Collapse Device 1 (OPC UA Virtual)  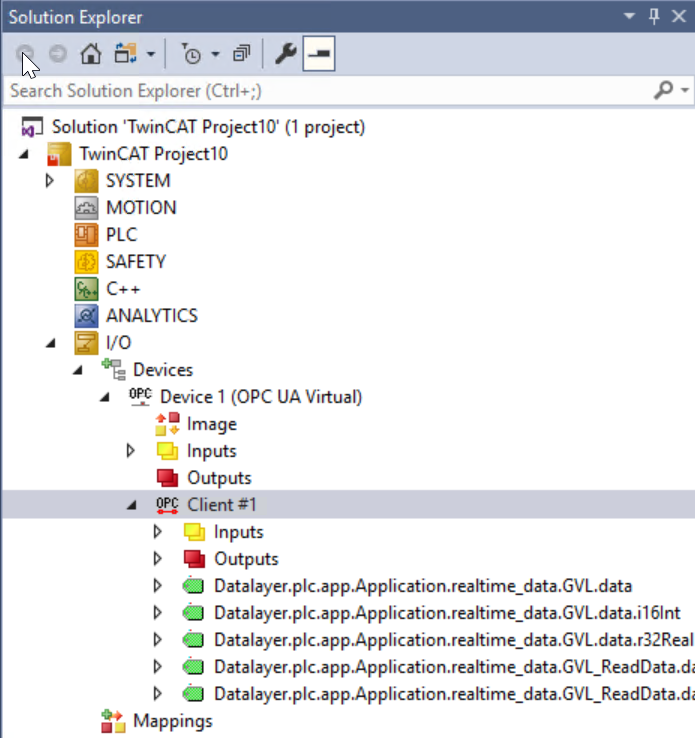tap(105, 397)
